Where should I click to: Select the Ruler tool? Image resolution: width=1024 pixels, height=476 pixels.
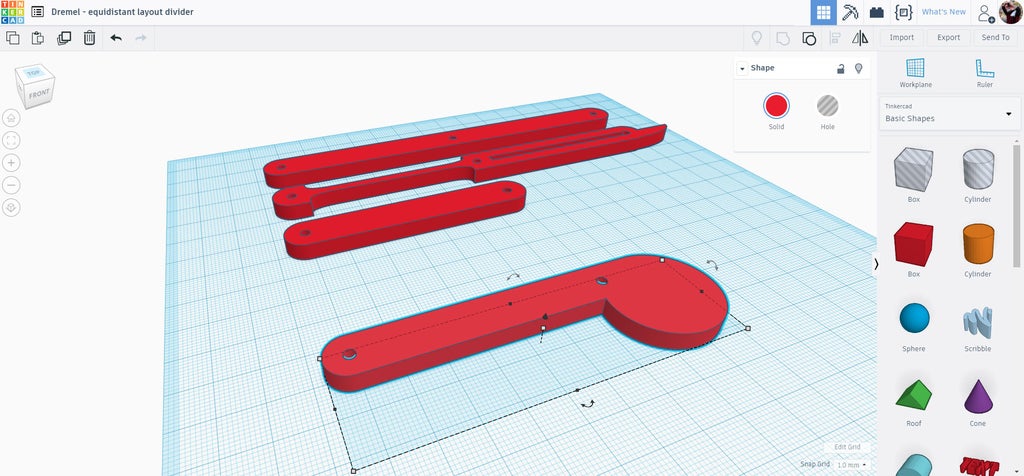pyautogui.click(x=985, y=72)
